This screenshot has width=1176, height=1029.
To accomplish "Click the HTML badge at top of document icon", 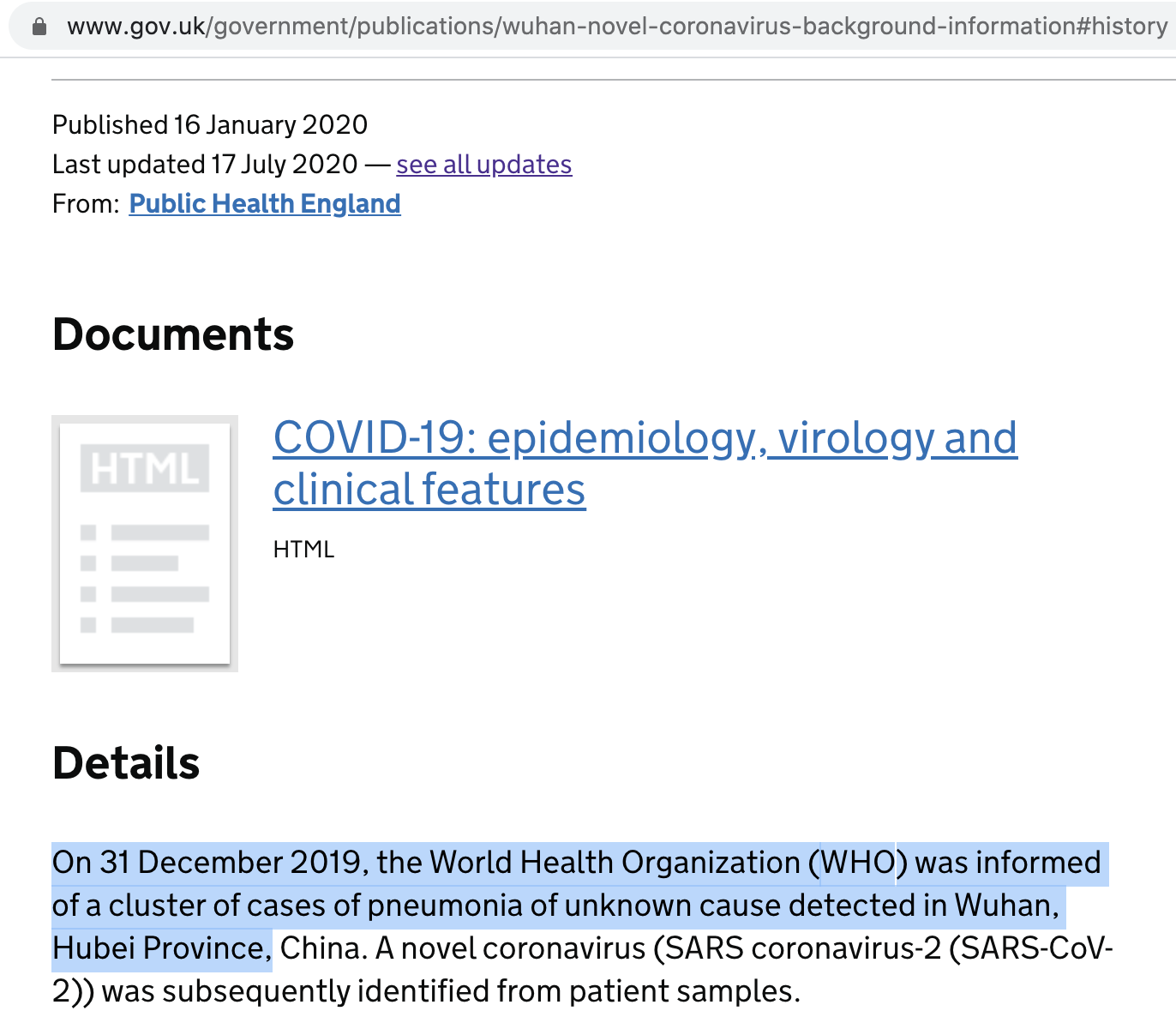I will click(145, 469).
